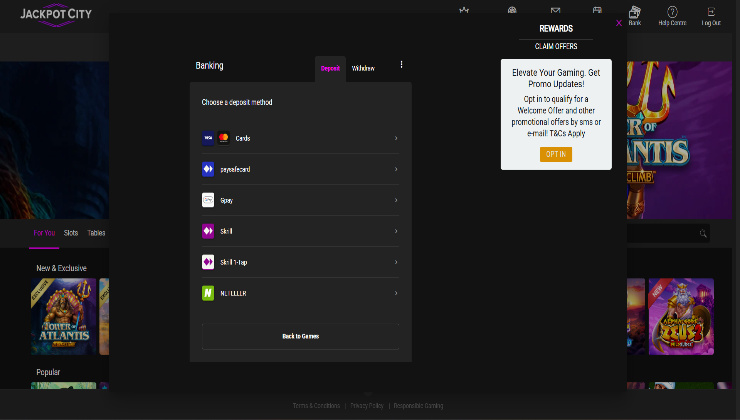740x420 pixels.
Task: Click the Log Out icon
Action: point(711,12)
